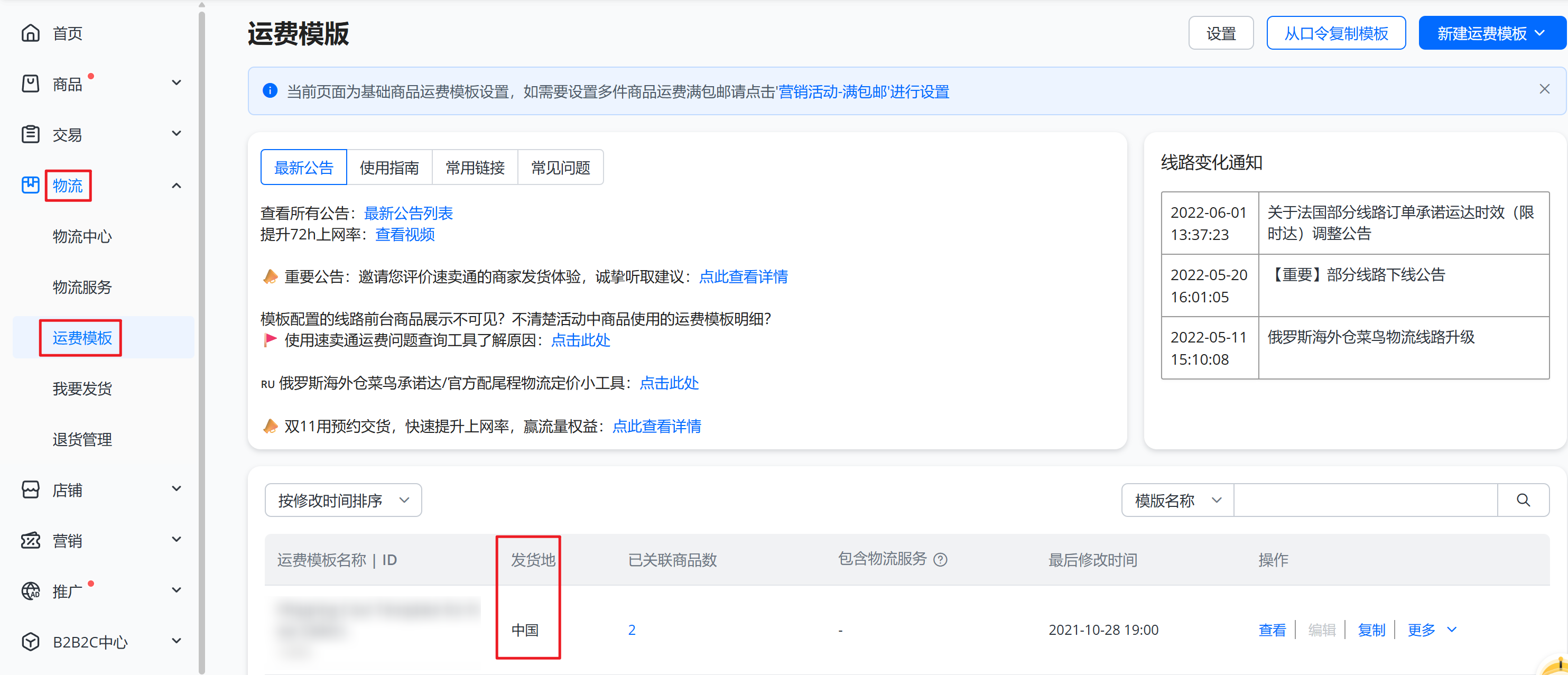
Task: Click help icon beside 包含物流服务
Action: coord(940,559)
